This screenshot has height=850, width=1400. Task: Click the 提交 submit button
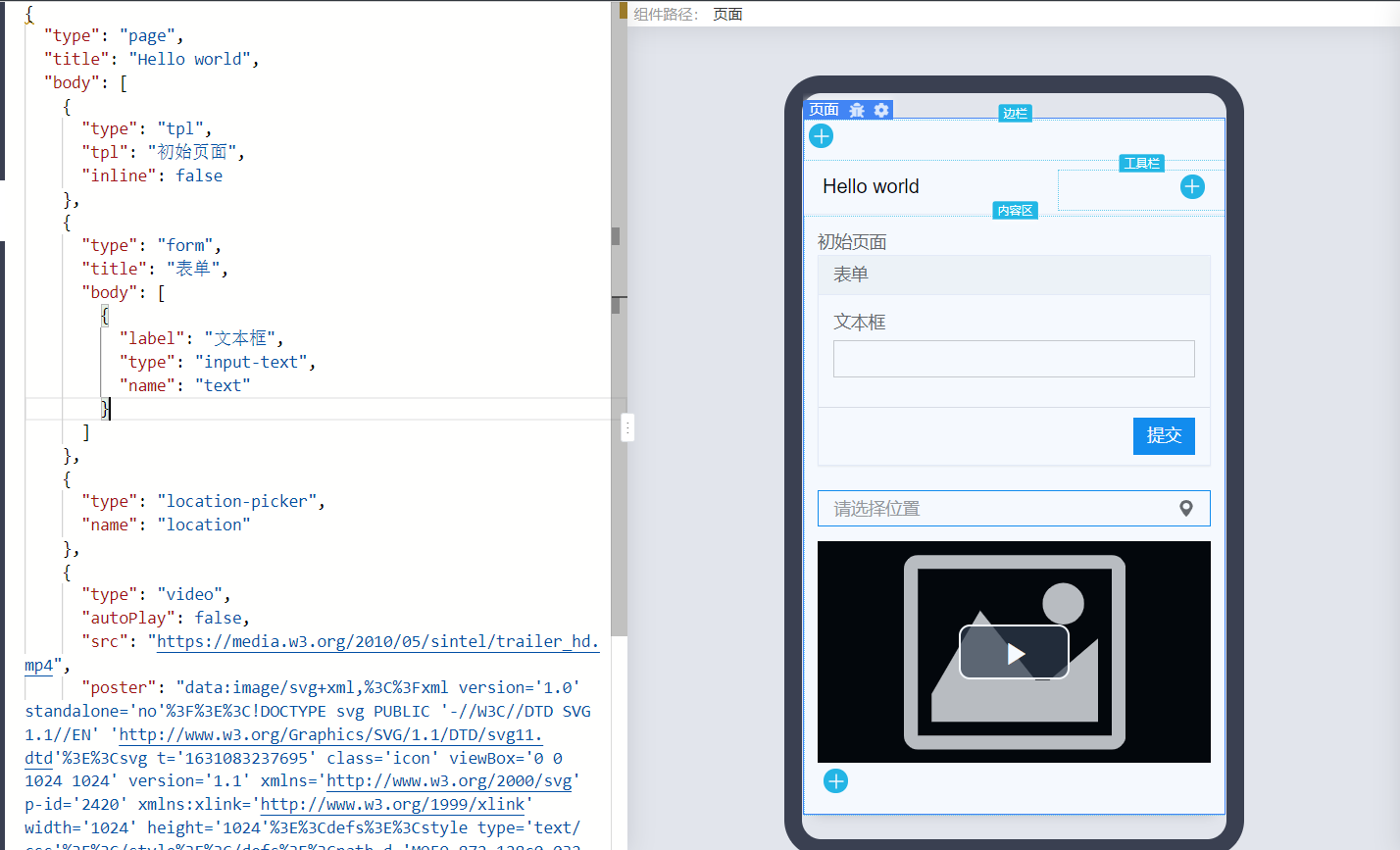[1164, 435]
